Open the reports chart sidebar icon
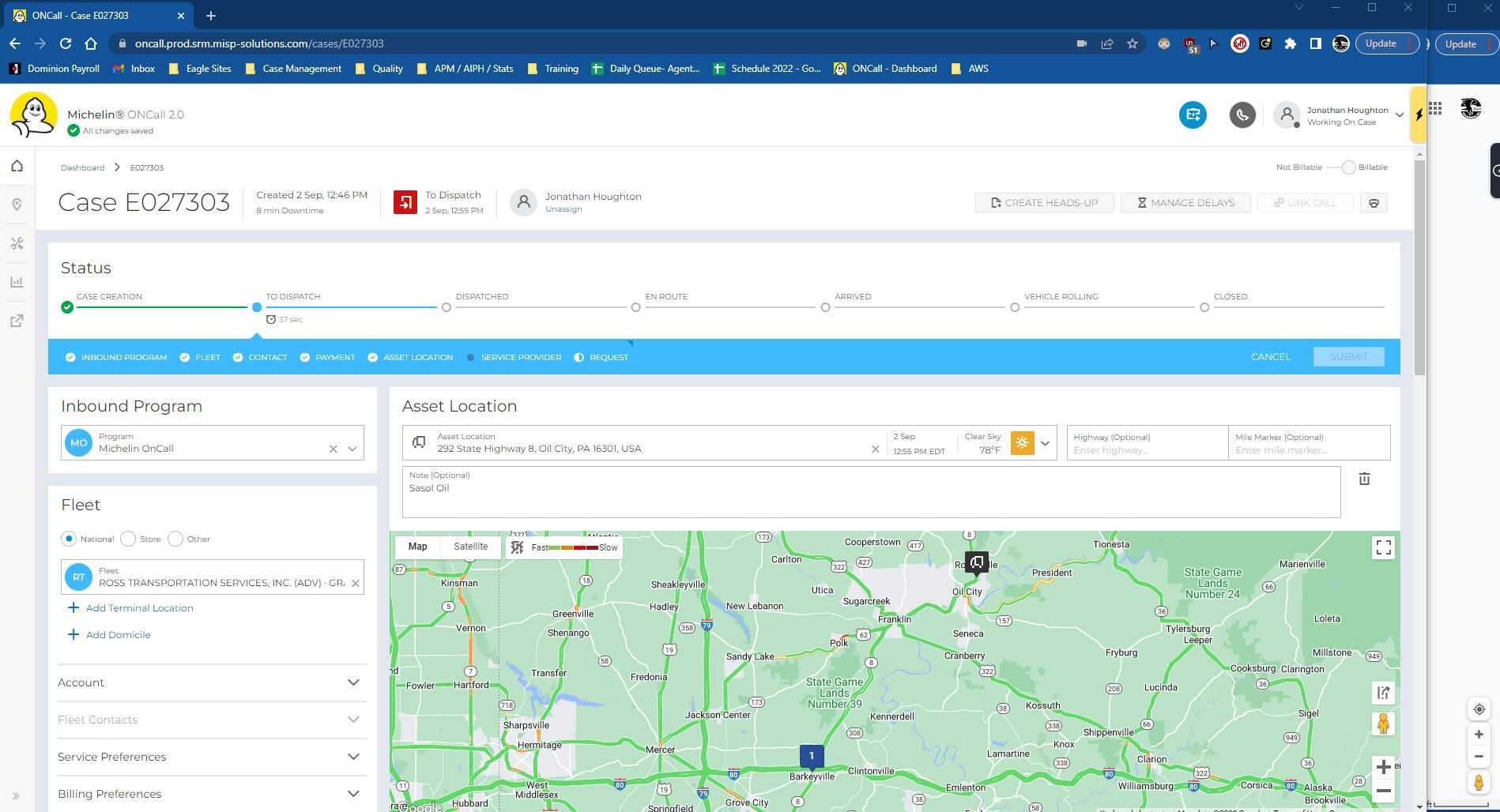1500x812 pixels. coord(17,282)
